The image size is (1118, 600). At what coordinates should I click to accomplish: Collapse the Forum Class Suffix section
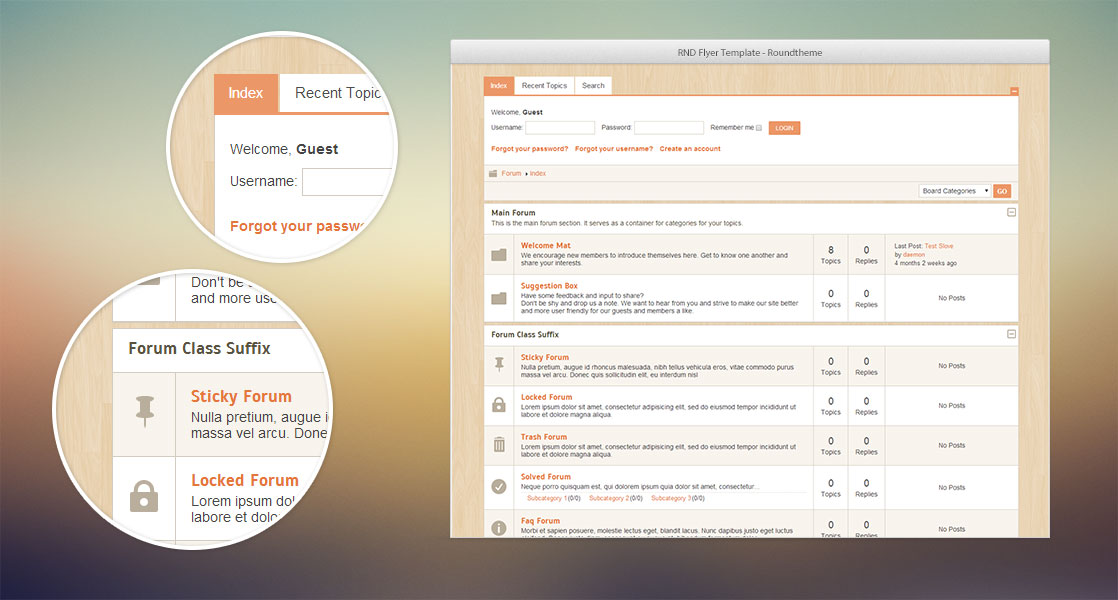1011,334
